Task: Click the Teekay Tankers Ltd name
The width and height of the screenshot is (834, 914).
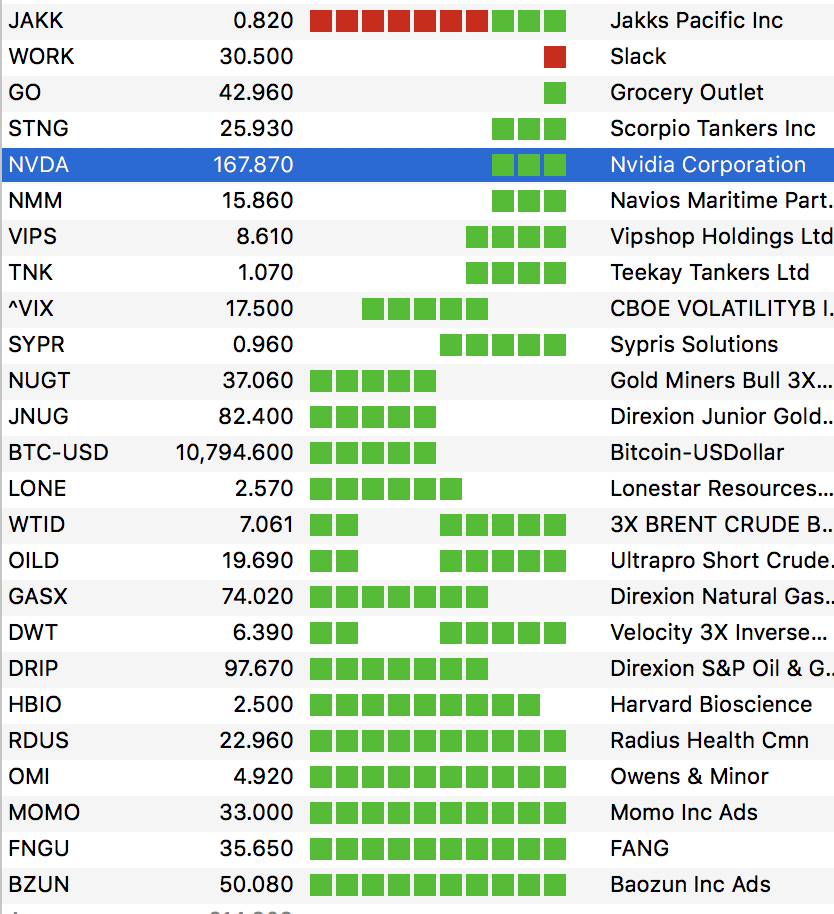Action: pos(710,273)
